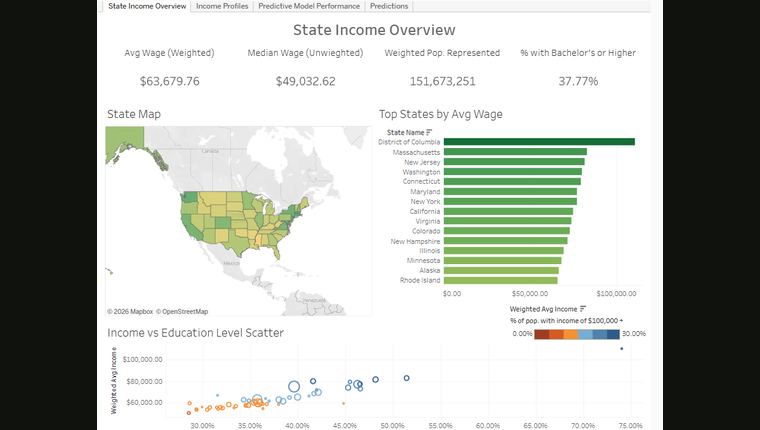This screenshot has width=760, height=430.
Task: Select the Alaska bar in chart
Action: click(501, 271)
